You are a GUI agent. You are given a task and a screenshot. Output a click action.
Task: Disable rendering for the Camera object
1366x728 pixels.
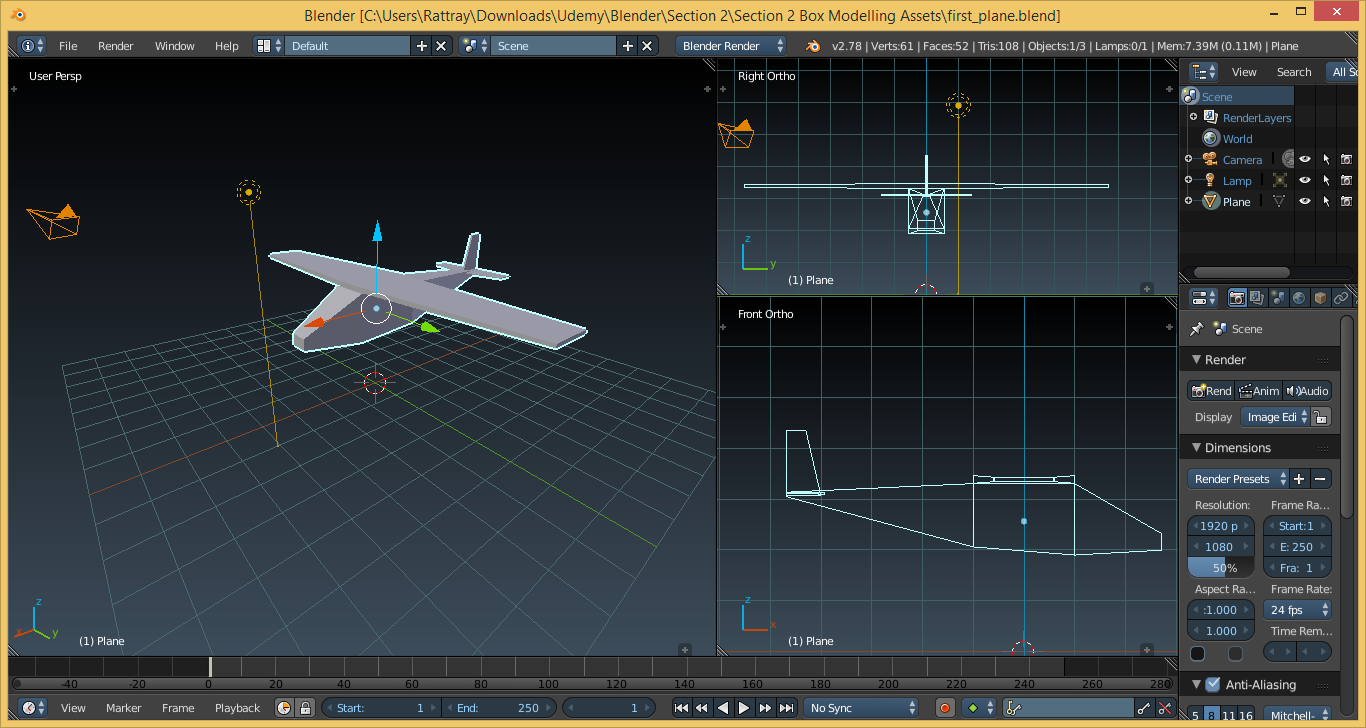click(x=1346, y=159)
